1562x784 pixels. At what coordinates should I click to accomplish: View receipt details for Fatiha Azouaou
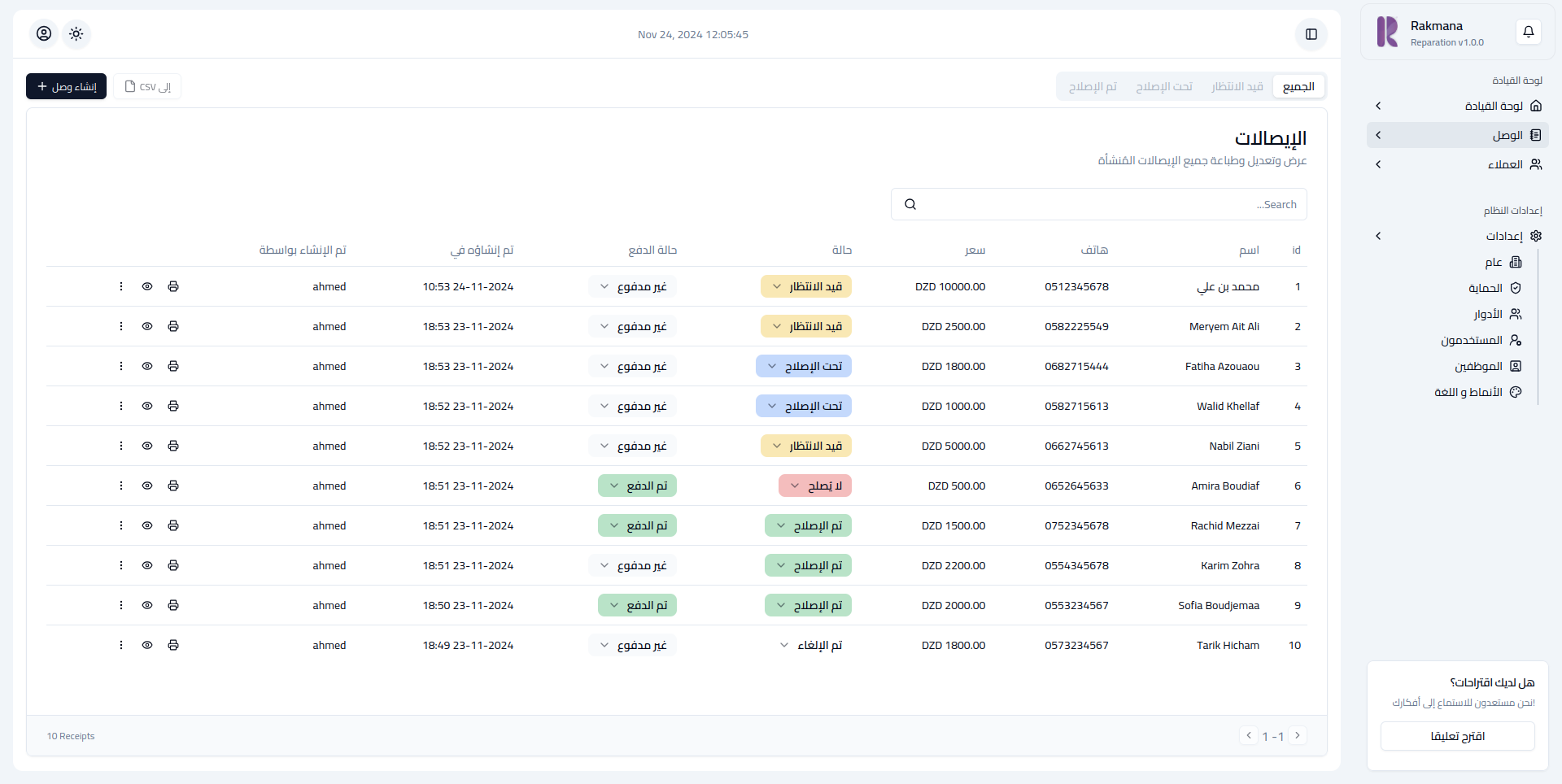pyautogui.click(x=147, y=366)
